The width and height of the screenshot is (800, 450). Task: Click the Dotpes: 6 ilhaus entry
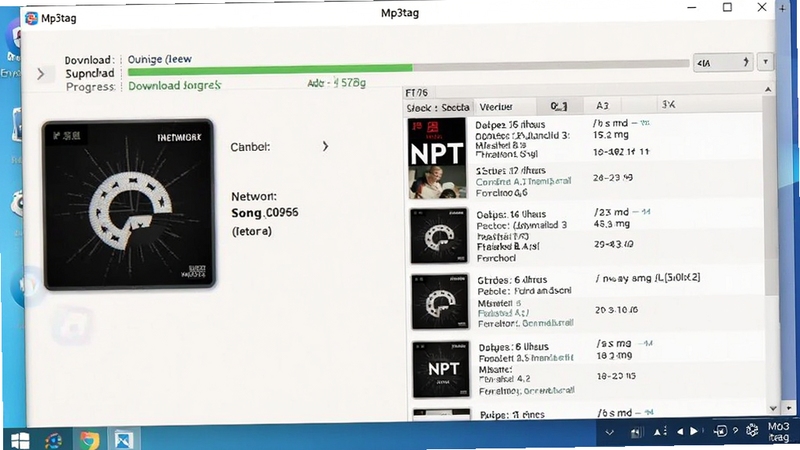click(513, 347)
